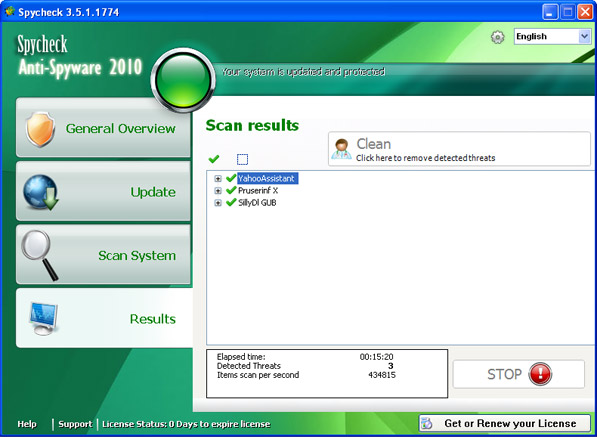Expand the Pruserinf X tree node
597x437 pixels.
coord(218,191)
